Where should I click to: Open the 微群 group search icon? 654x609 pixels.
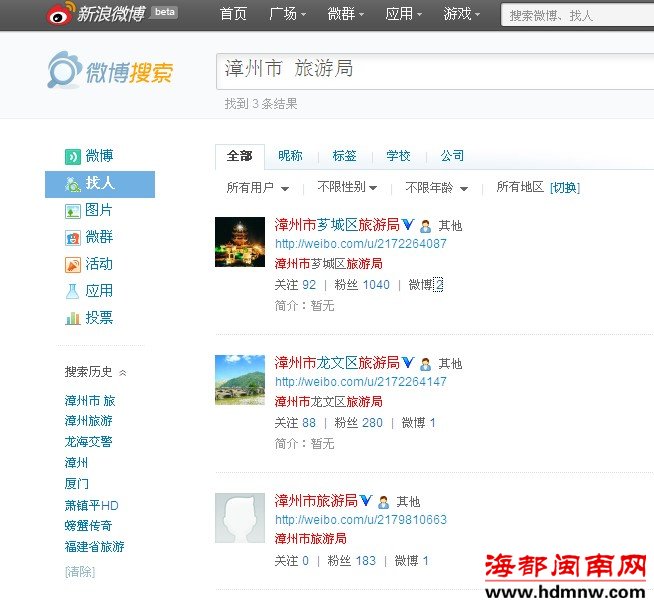coord(73,238)
